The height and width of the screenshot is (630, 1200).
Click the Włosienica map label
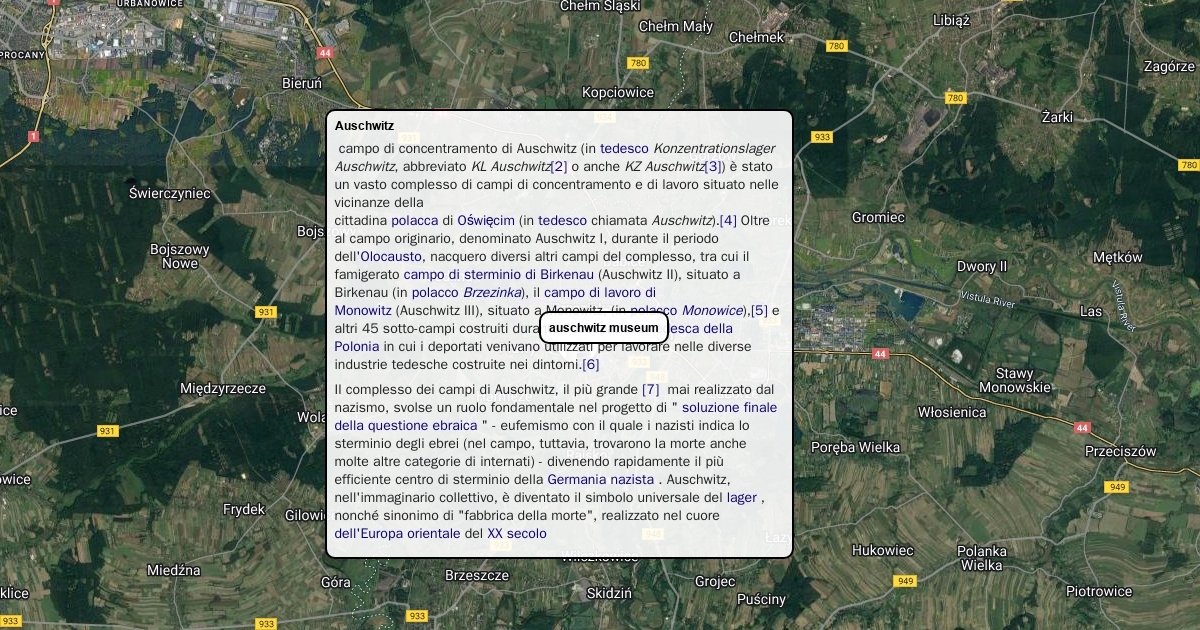pos(952,412)
